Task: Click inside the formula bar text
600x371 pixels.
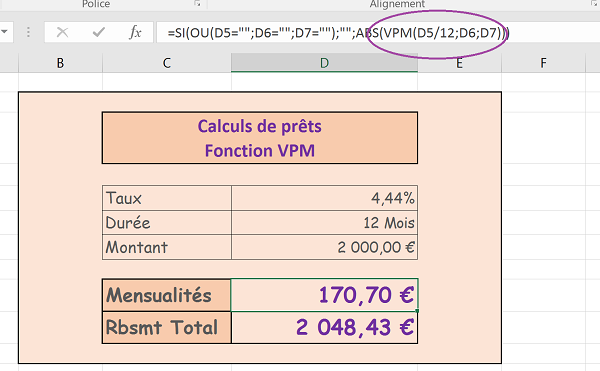Action: [x=339, y=33]
